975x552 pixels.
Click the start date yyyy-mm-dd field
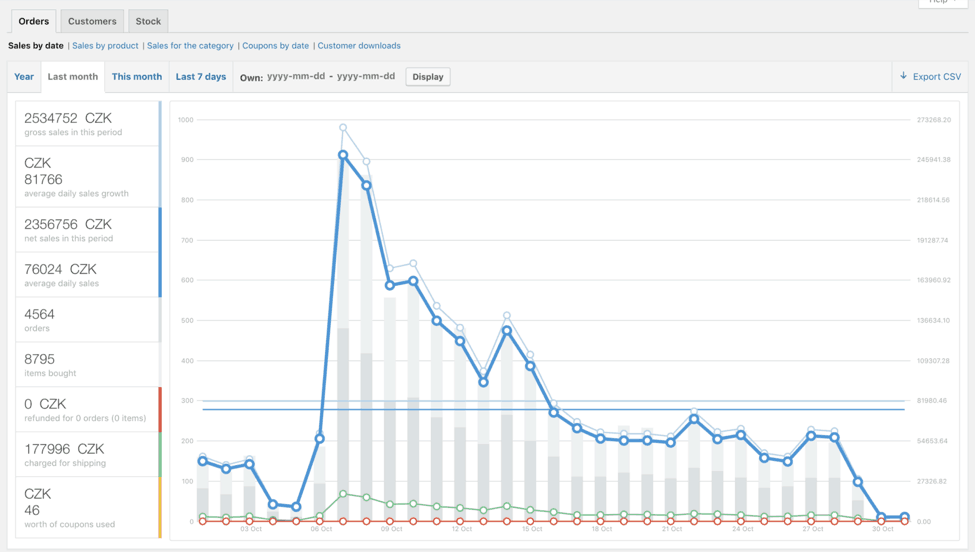[x=296, y=77]
